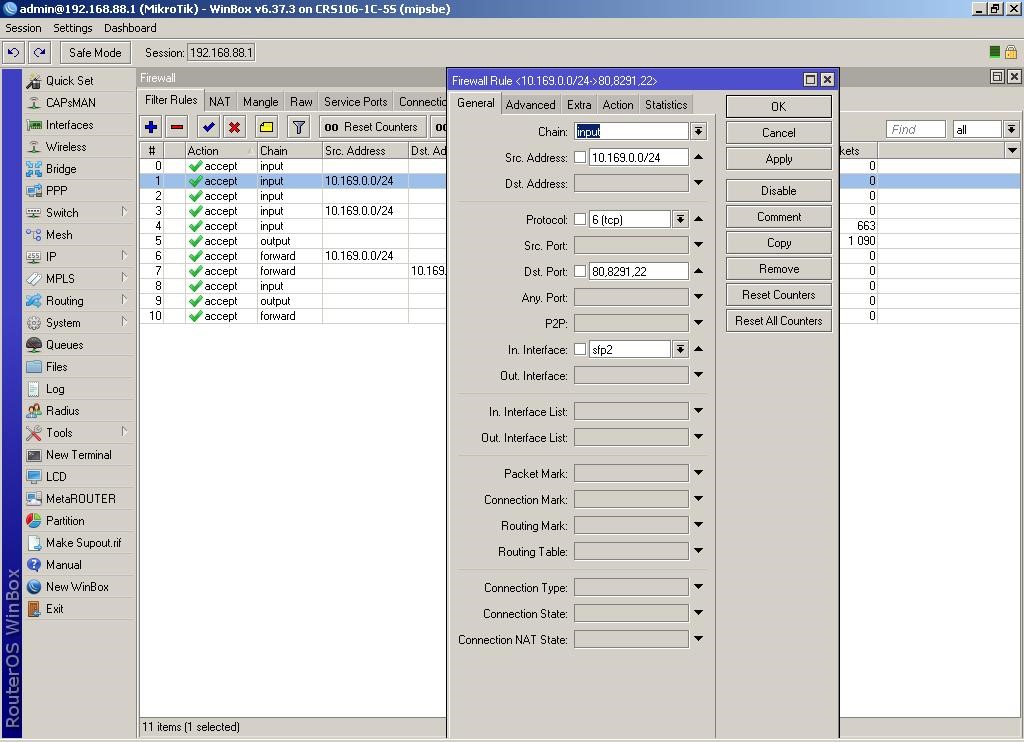Expand the Out. Interface field
1024x742 pixels.
(698, 374)
